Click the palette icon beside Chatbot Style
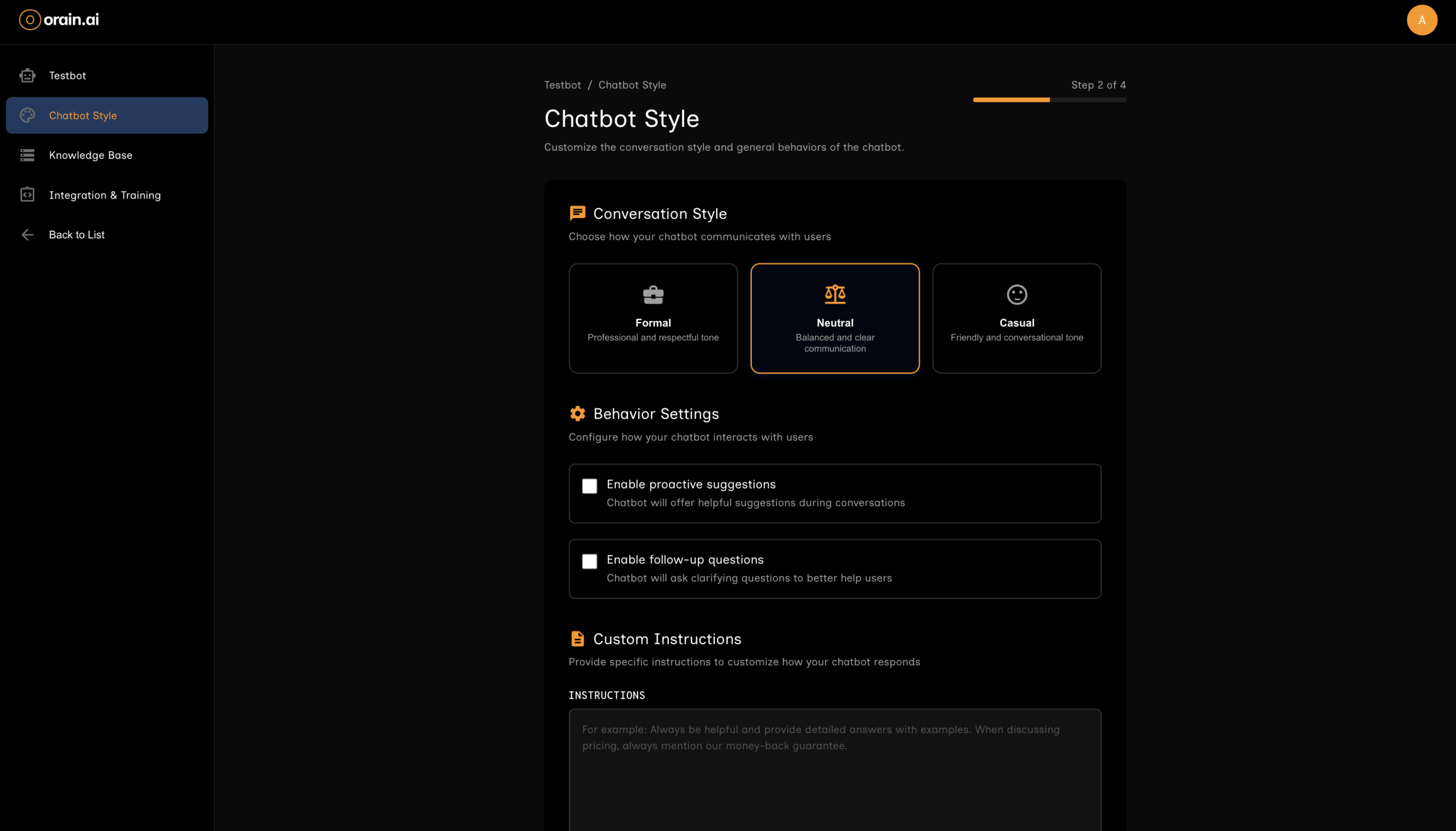The height and width of the screenshot is (831, 1456). tap(27, 115)
